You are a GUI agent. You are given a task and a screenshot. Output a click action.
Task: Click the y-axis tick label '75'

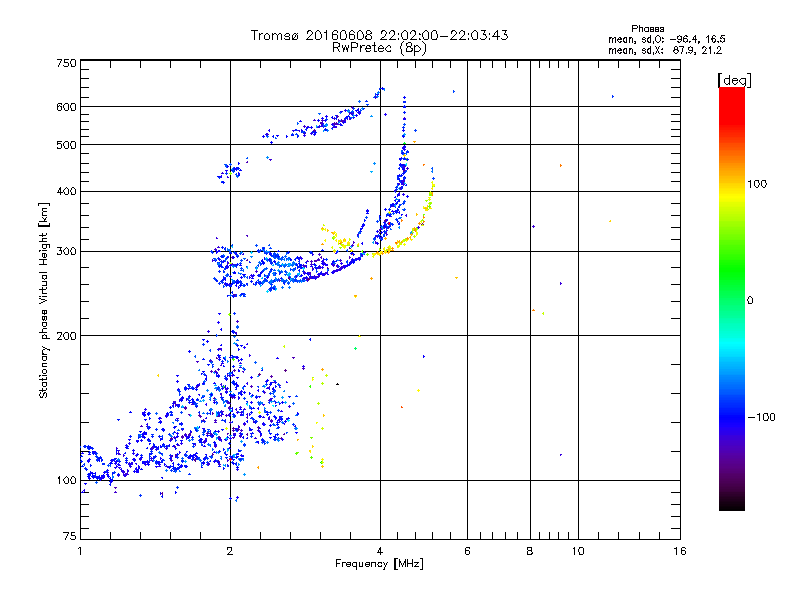(x=70, y=536)
